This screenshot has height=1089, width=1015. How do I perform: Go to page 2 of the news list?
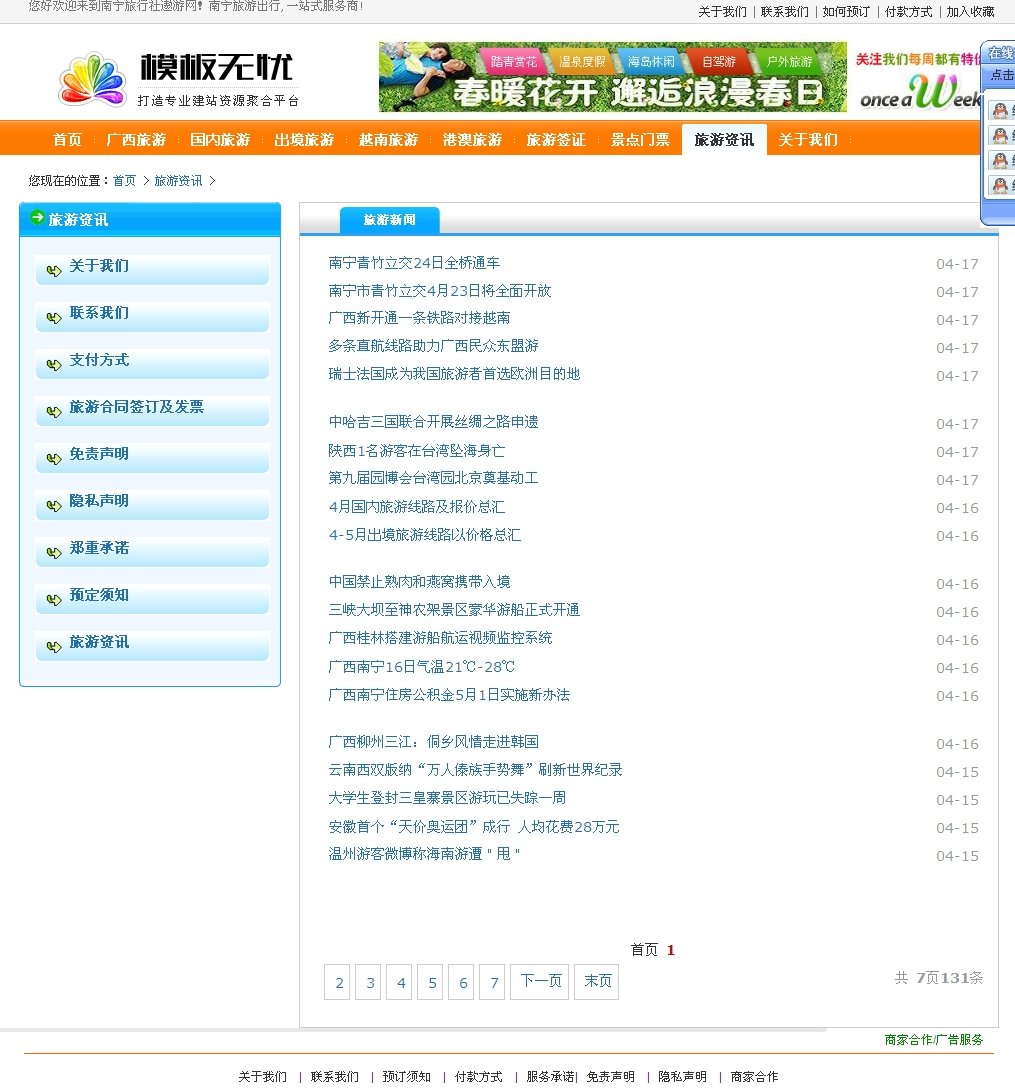point(339,983)
